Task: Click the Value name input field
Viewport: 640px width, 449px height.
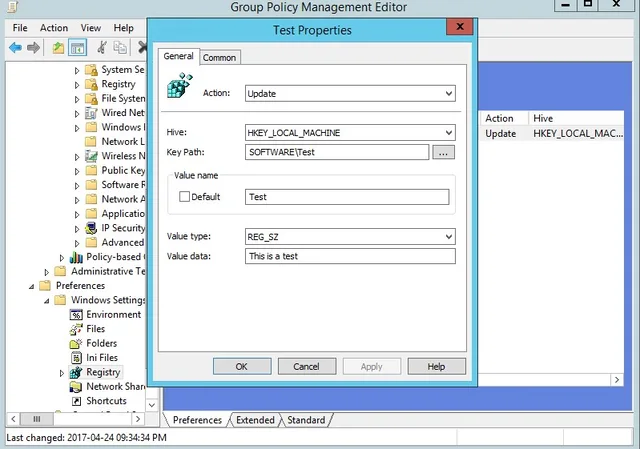Action: point(347,197)
